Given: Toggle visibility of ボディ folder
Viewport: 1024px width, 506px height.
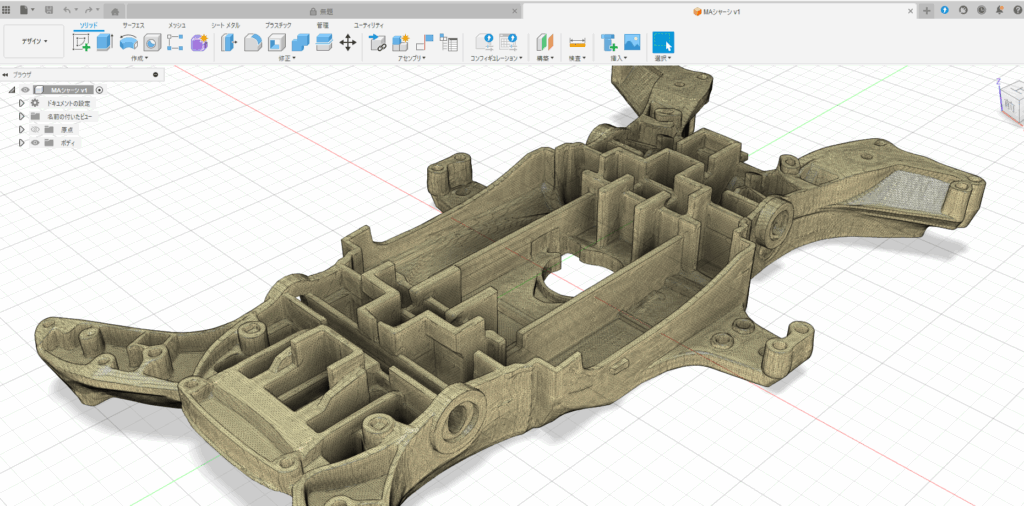Looking at the screenshot, I should (35, 143).
